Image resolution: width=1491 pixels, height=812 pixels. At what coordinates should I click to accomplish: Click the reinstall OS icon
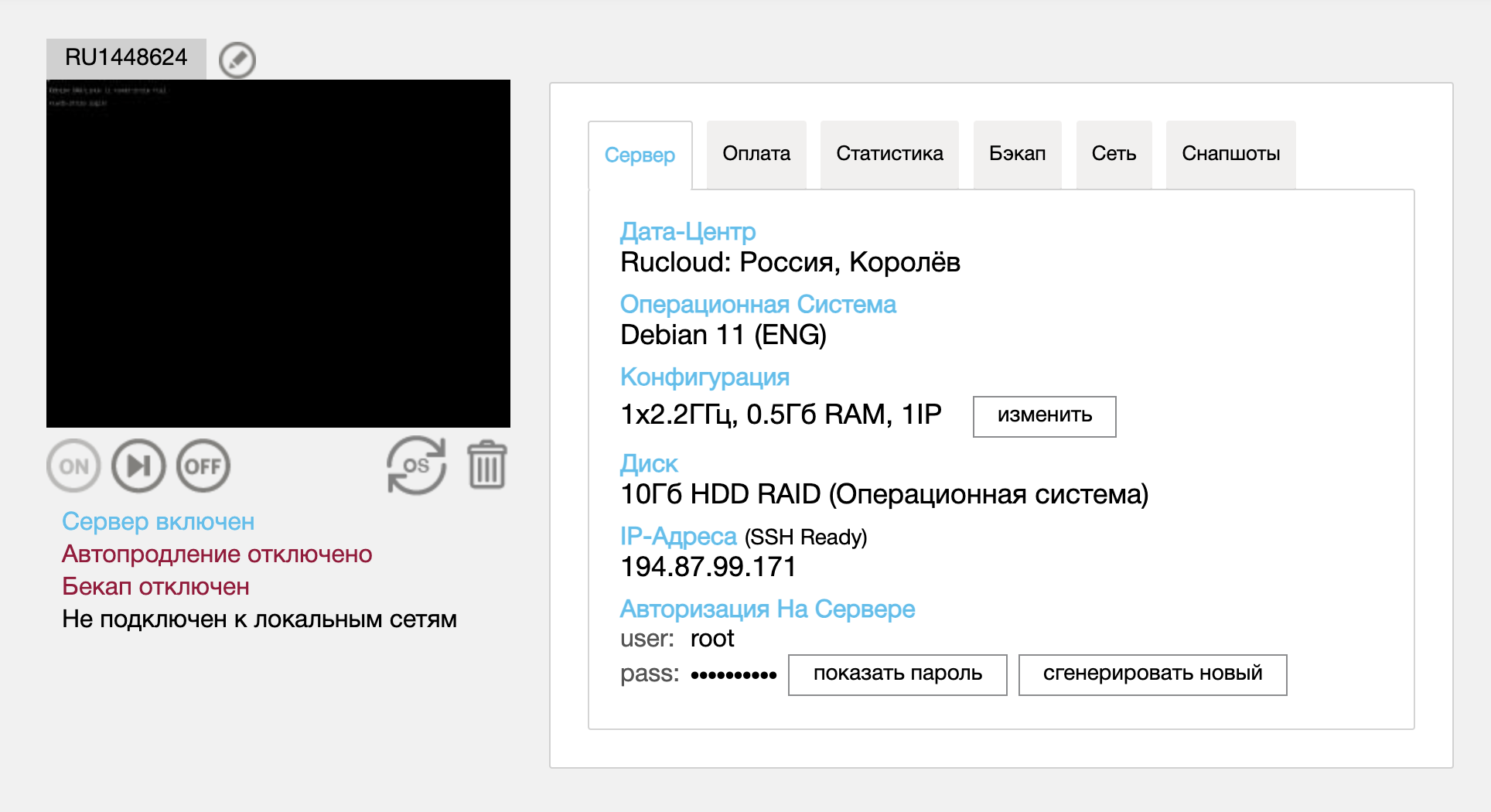pos(417,466)
